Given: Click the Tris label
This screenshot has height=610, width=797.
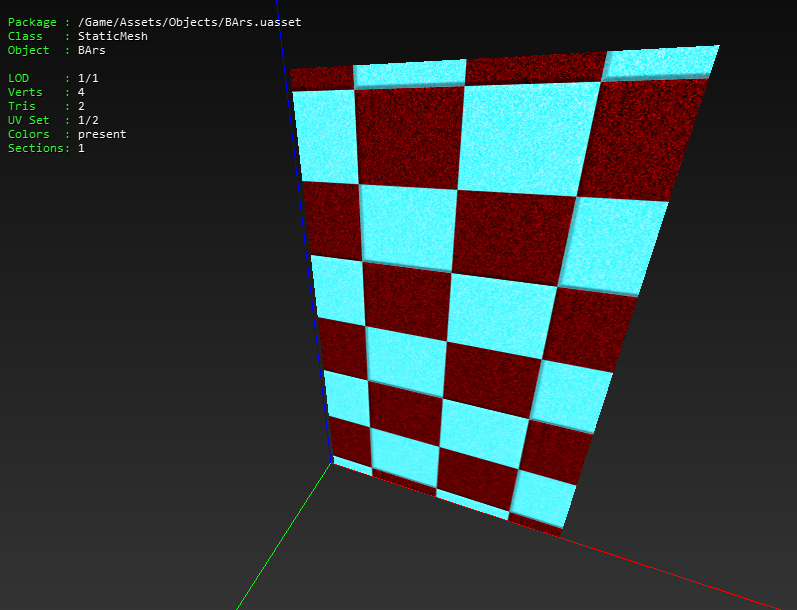Looking at the screenshot, I should click(21, 106).
